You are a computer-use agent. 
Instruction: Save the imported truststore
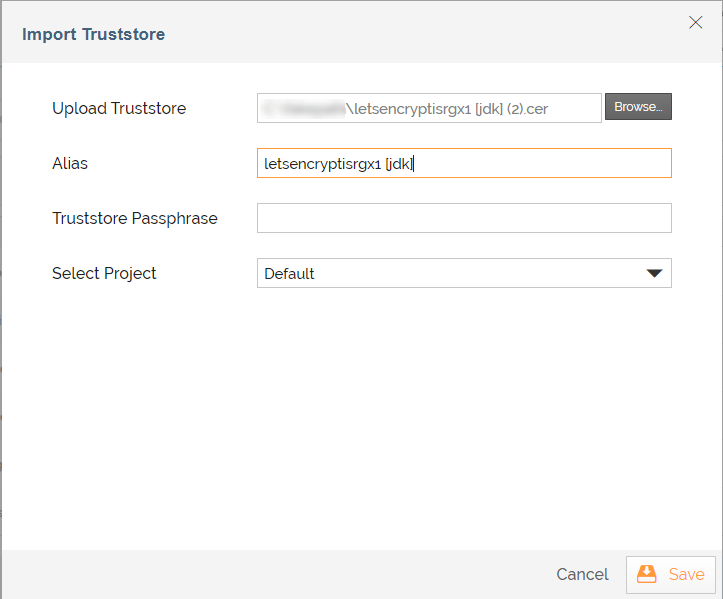671,574
